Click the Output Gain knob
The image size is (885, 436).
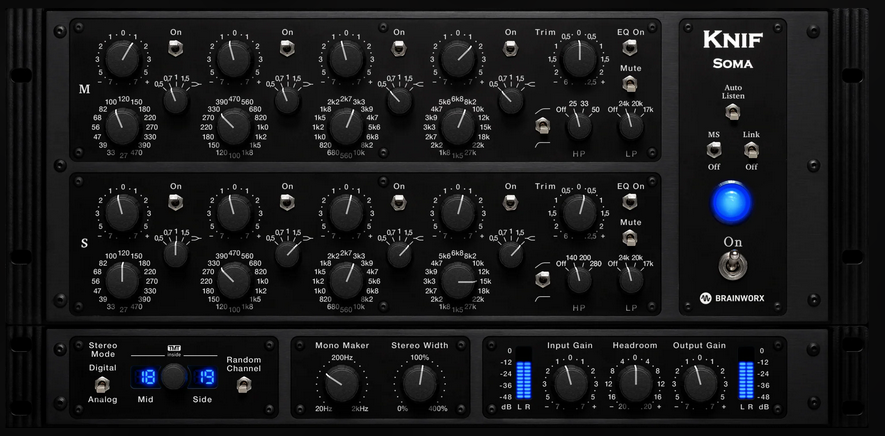click(700, 383)
